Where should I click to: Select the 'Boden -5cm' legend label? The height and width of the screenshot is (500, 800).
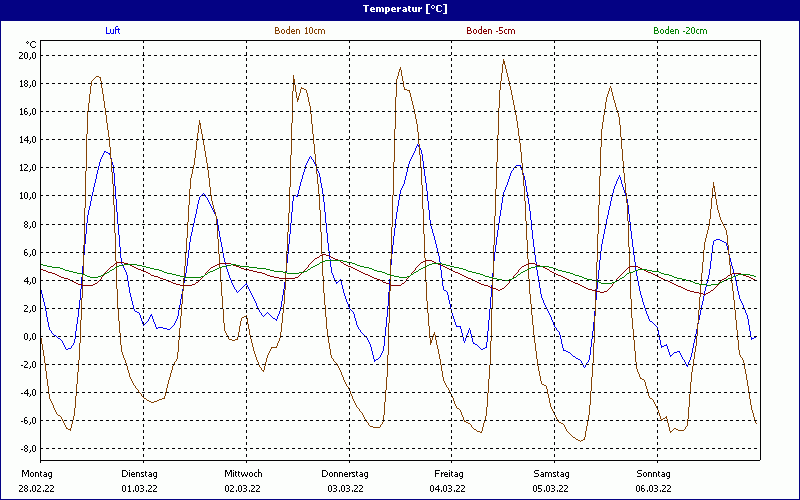[491, 31]
